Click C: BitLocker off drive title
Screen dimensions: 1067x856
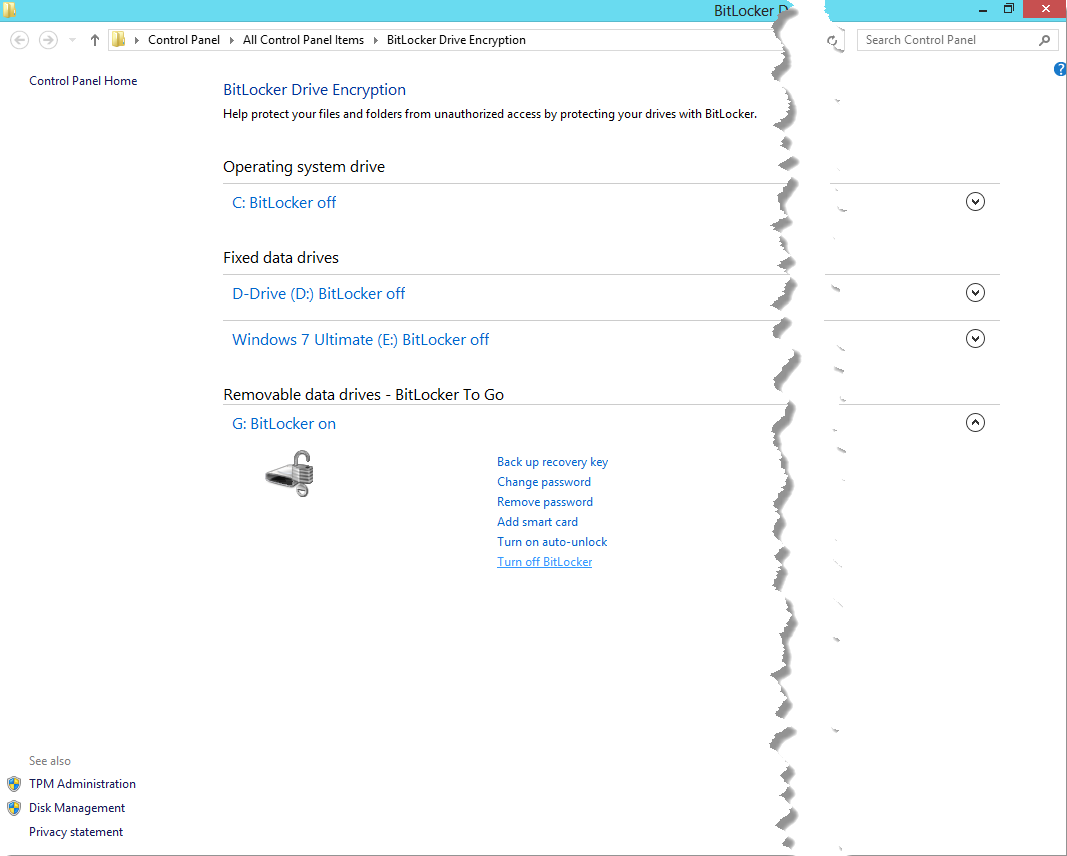[284, 203]
